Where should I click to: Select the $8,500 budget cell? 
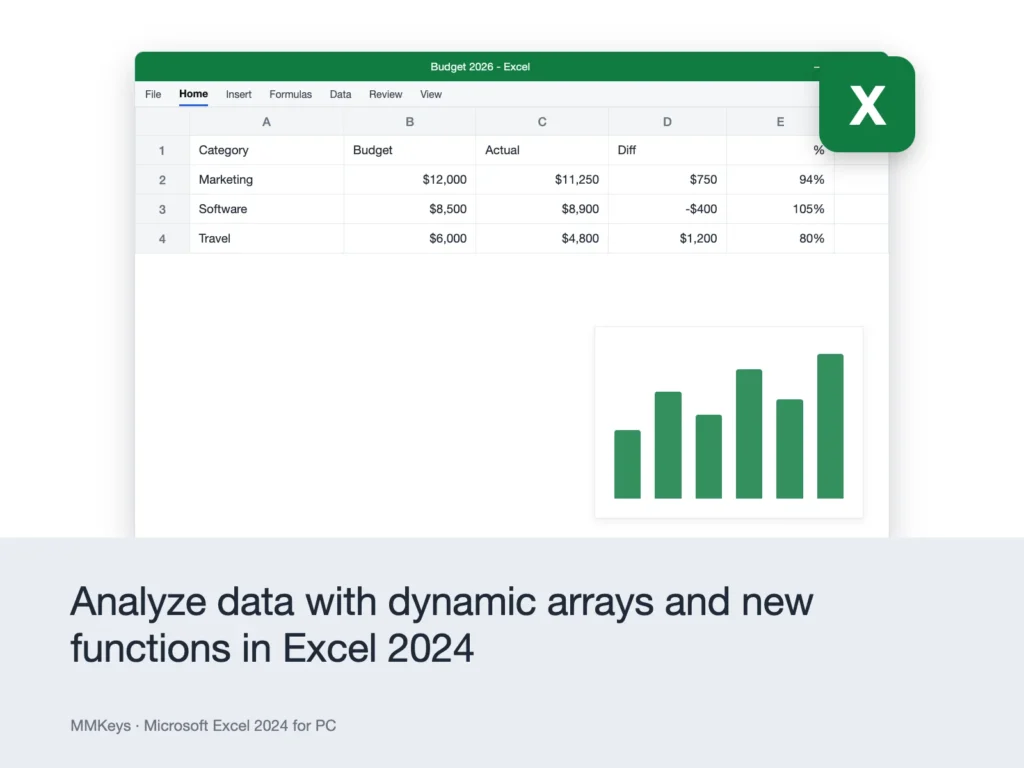409,209
